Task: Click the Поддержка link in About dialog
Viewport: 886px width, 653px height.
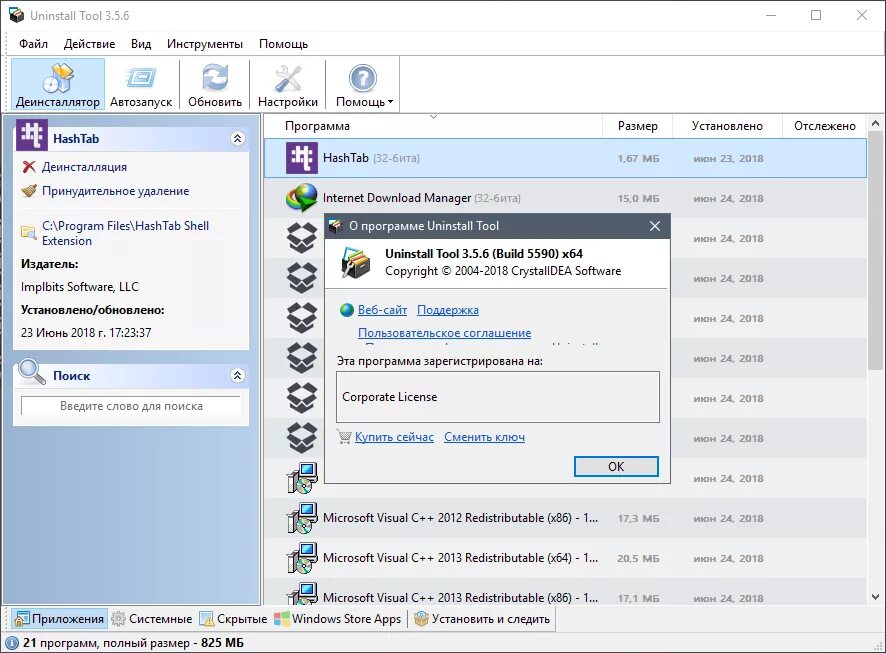Action: click(448, 310)
